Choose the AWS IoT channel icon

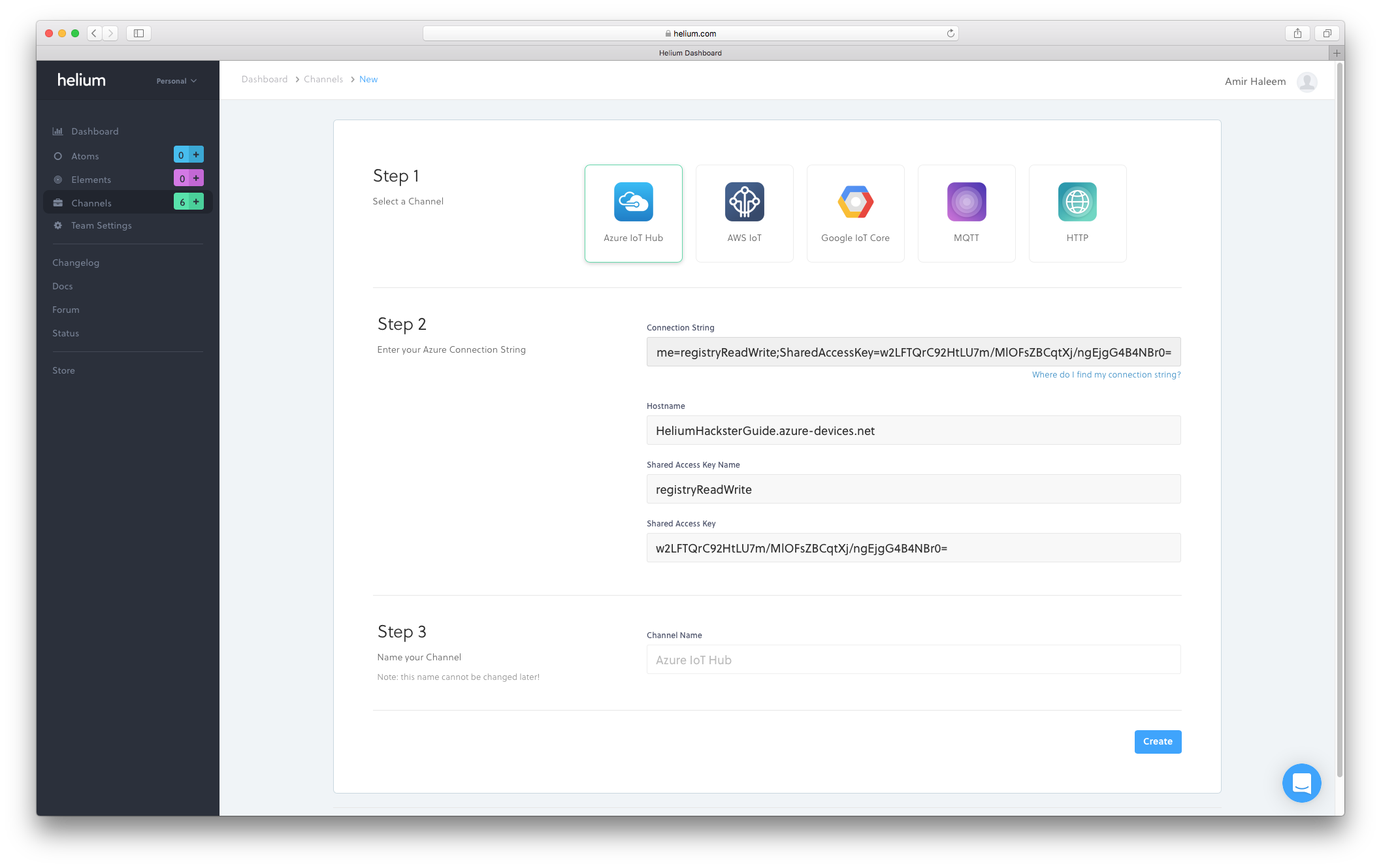tap(744, 202)
